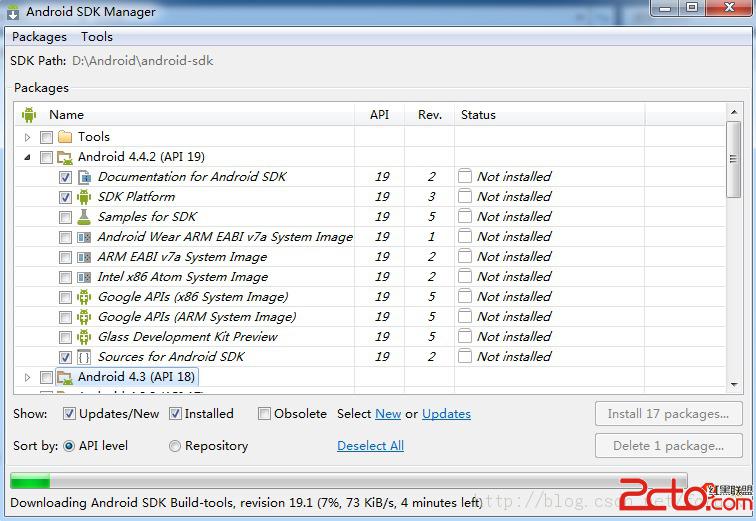The height and width of the screenshot is (521, 756).
Task: Click the package list vertical scrollbar thumb
Action: [x=733, y=160]
